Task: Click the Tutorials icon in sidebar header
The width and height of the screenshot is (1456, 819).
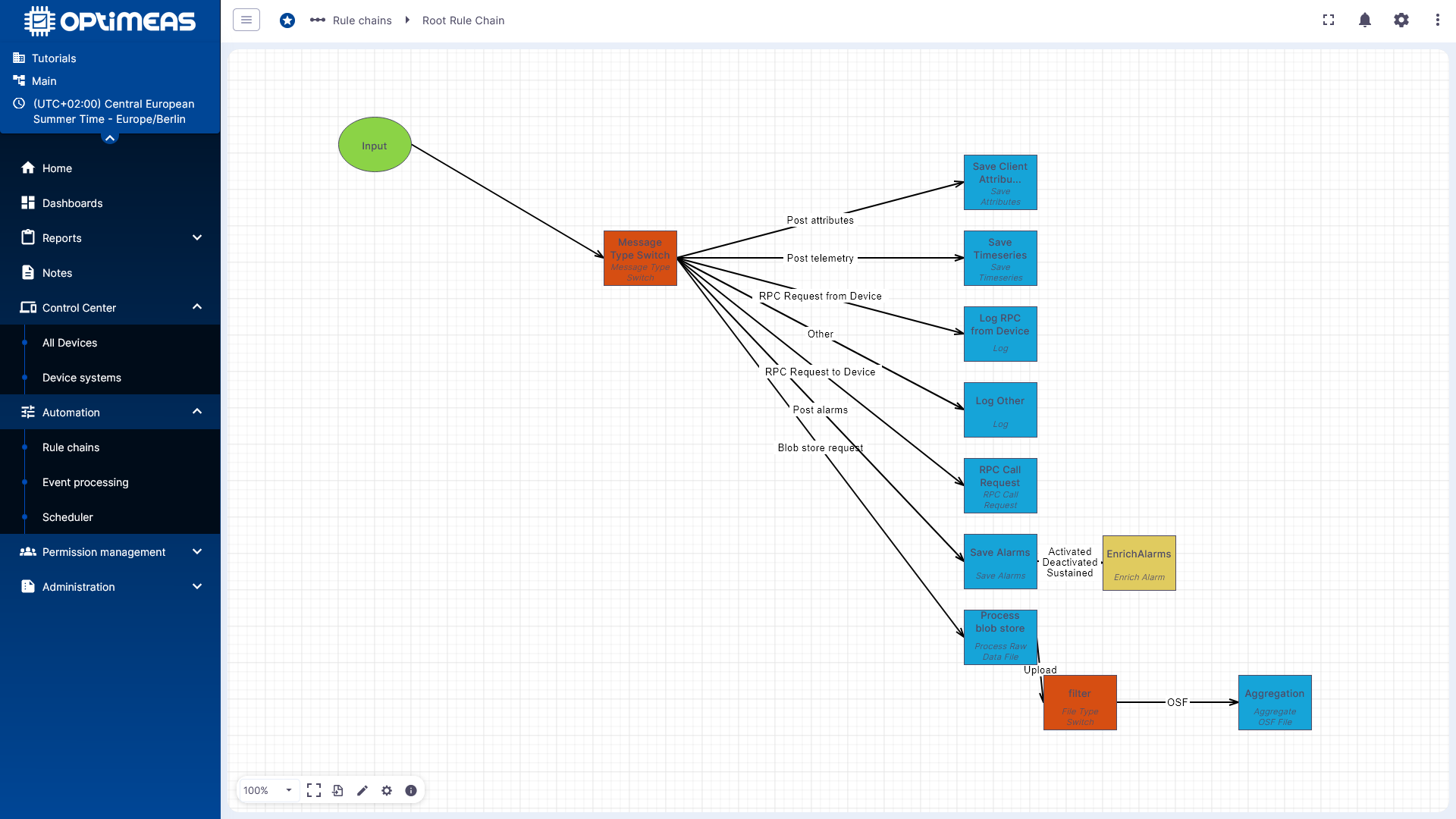Action: tap(19, 58)
